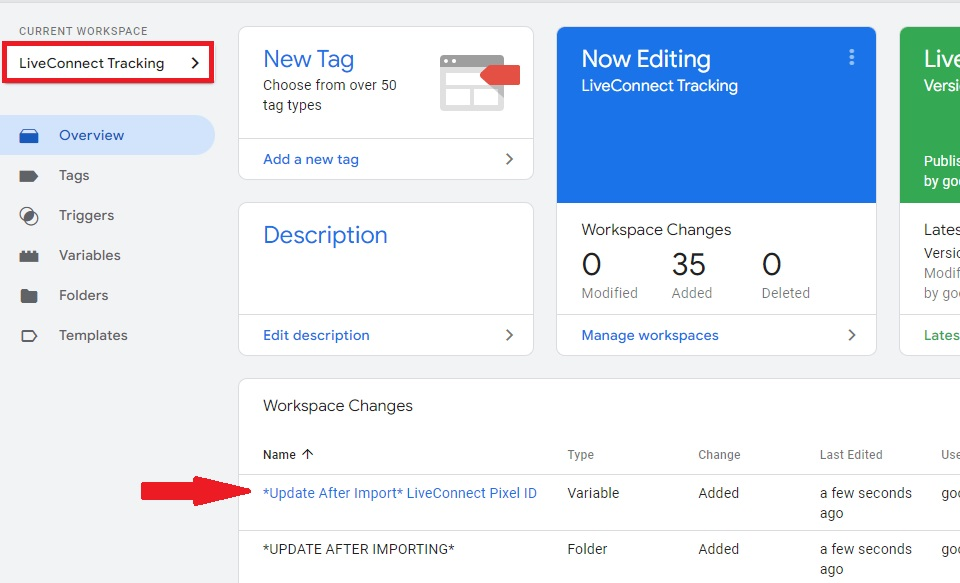This screenshot has height=583, width=960.
Task: Click the New Tag heading
Action: [x=309, y=59]
